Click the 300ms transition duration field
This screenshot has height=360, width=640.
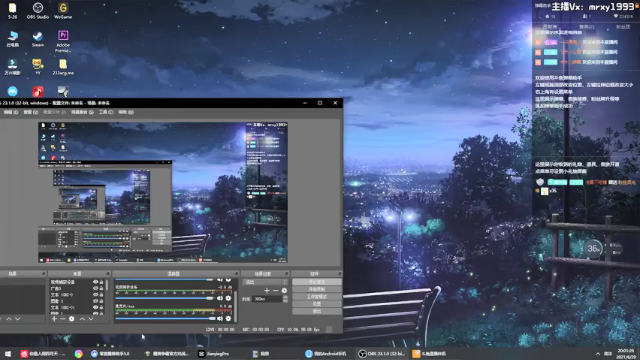coord(268,299)
